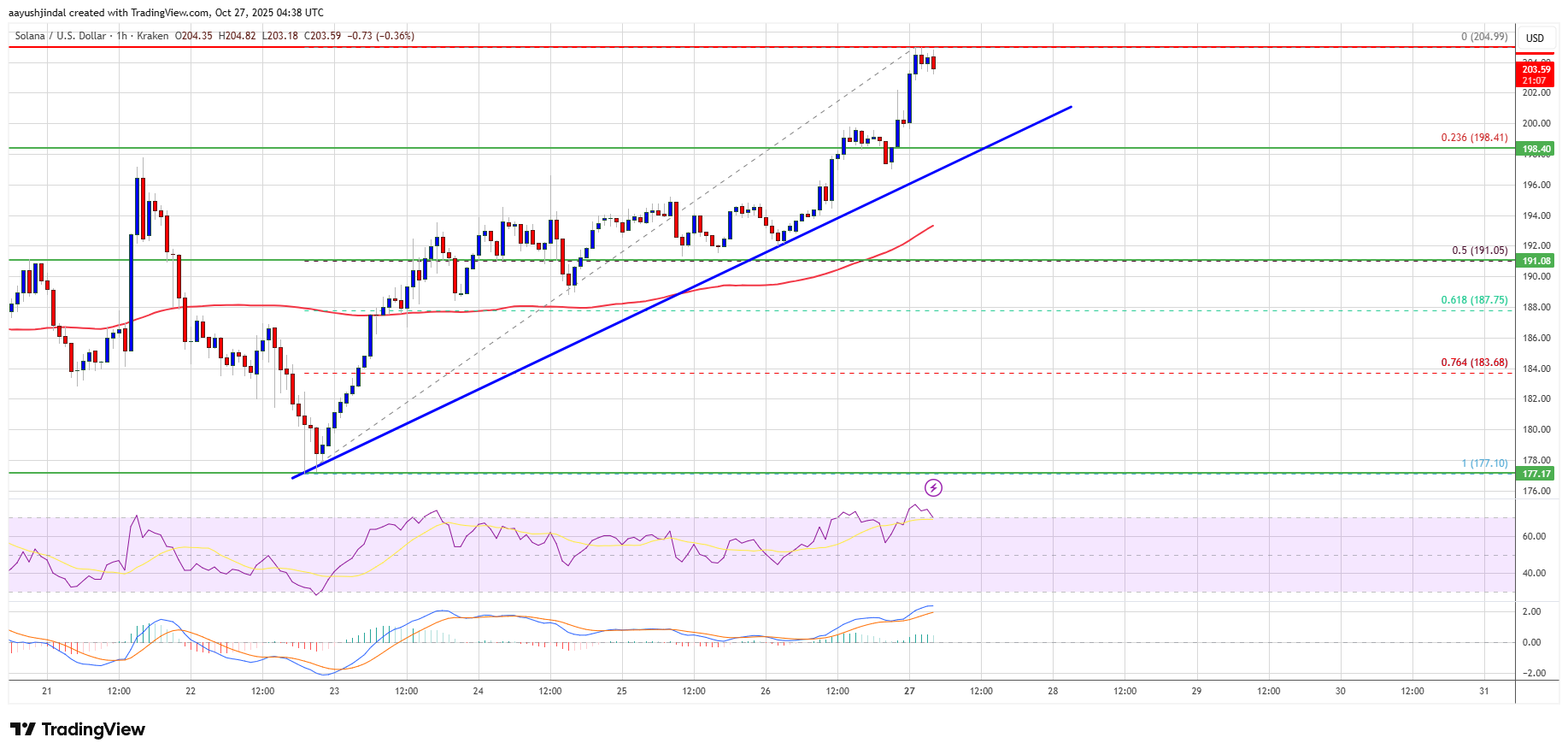The width and height of the screenshot is (1568, 755).
Task: Click the TradingView logo at the bottom left
Action: click(78, 729)
